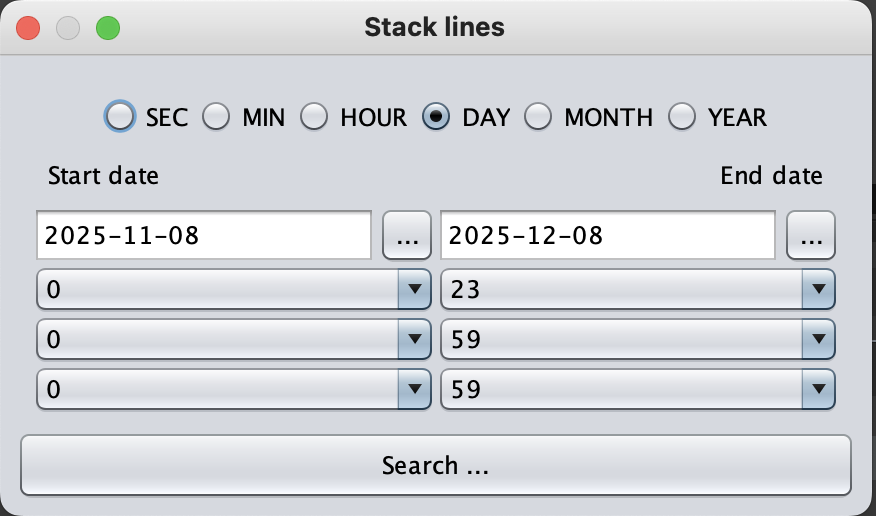Viewport: 876px width, 516px height.
Task: Select the DAY radio button
Action: 436,117
